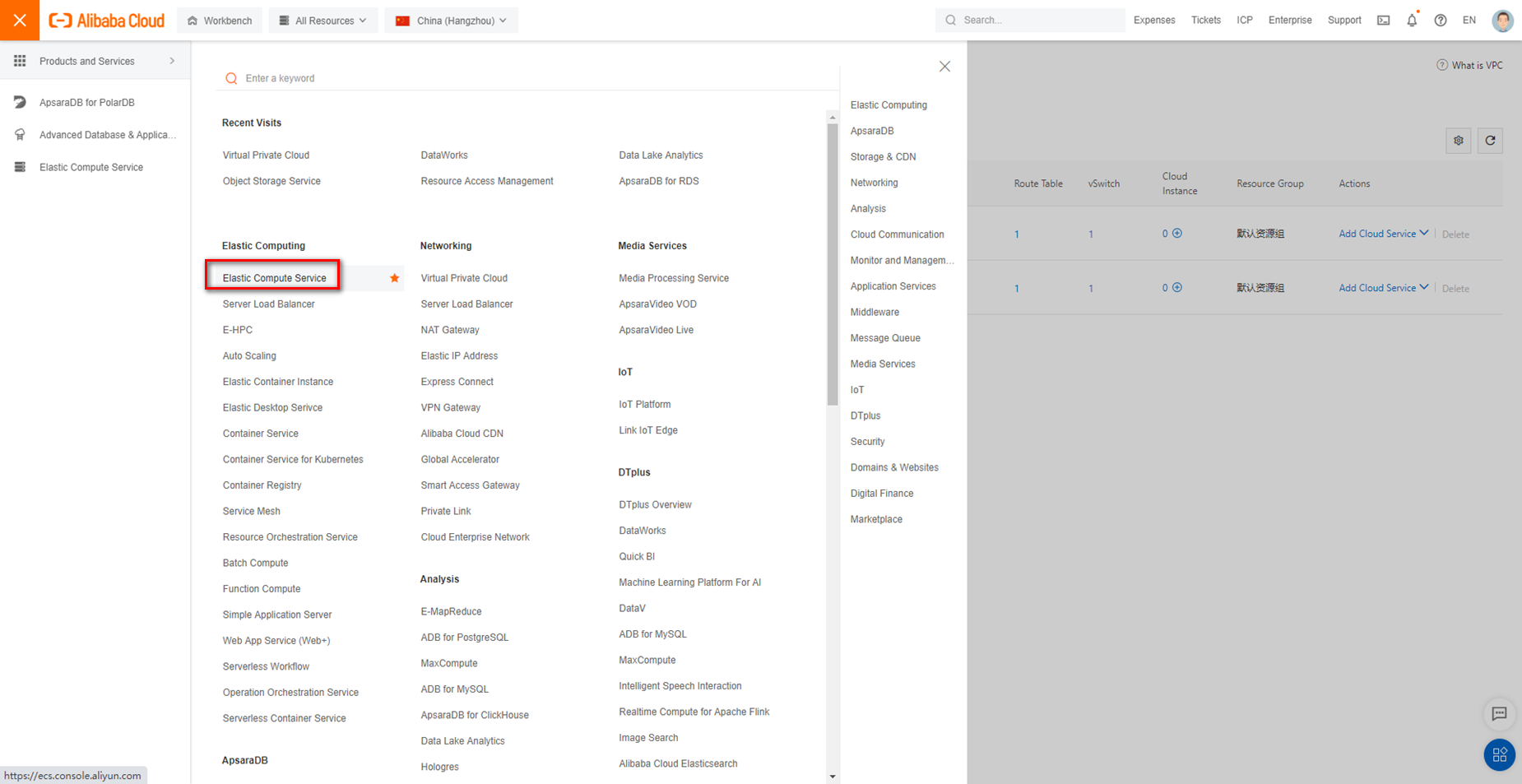Open the Workbench button

pos(220,21)
